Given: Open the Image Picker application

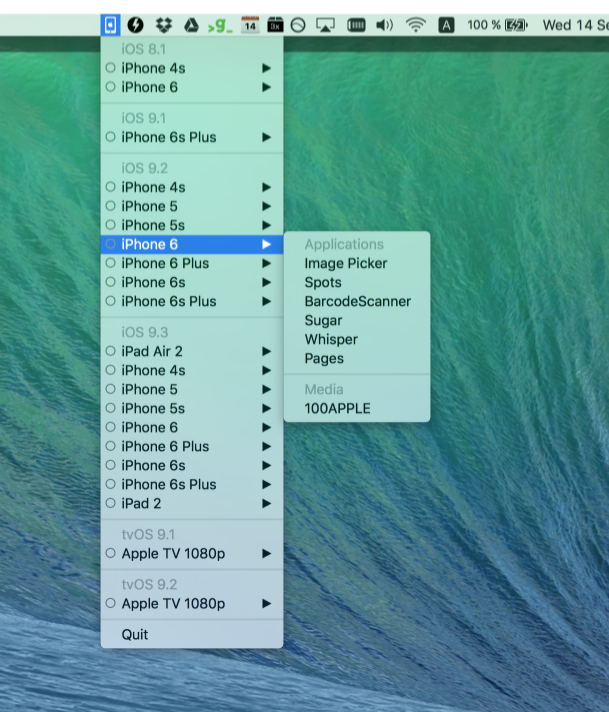Looking at the screenshot, I should pos(357,263).
